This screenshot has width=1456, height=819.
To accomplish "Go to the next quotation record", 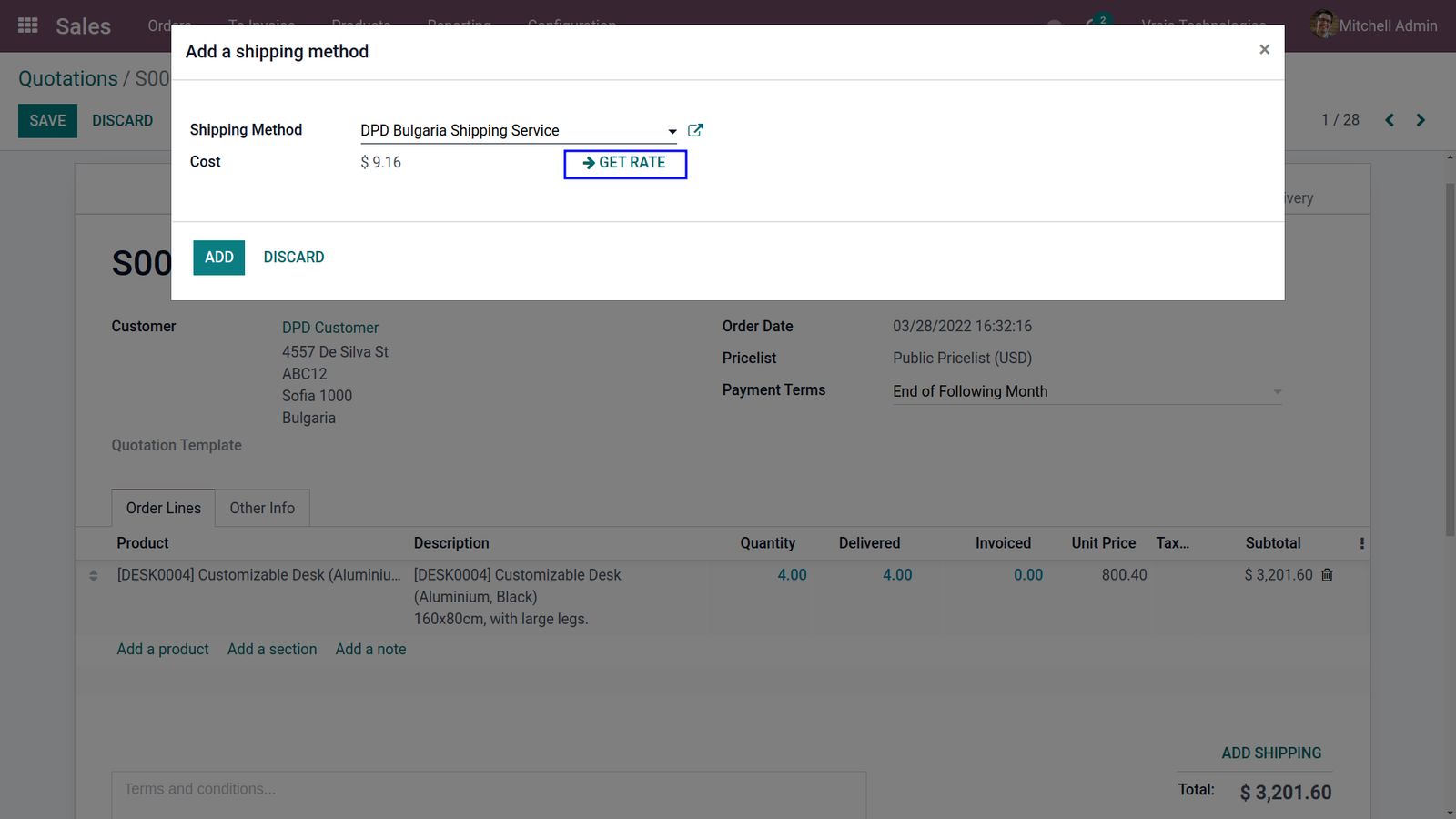I will tap(1421, 120).
